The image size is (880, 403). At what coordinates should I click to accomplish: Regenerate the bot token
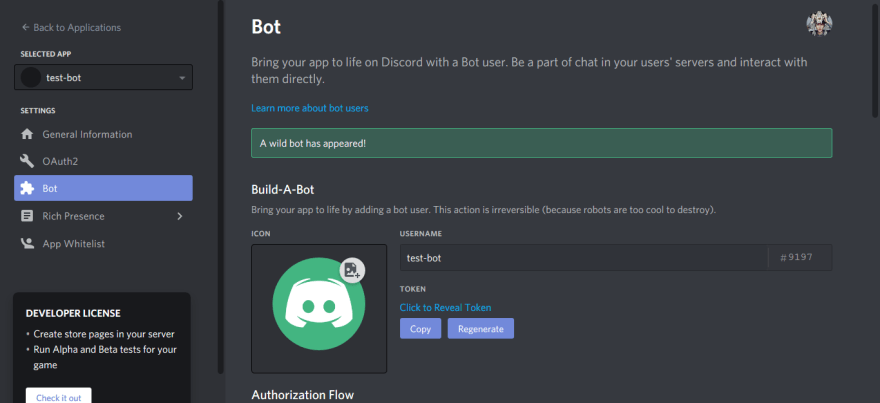click(480, 329)
